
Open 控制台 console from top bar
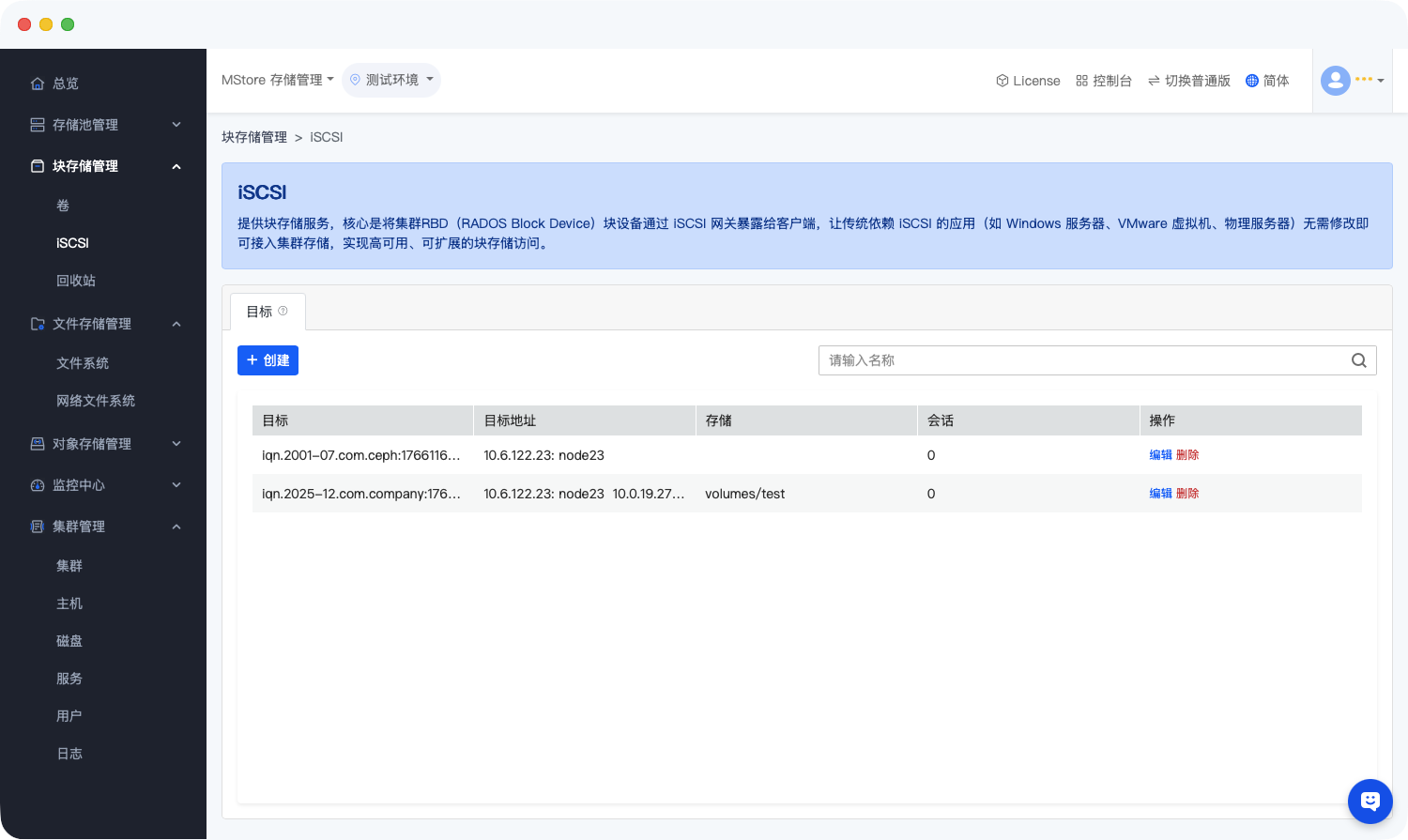[x=1104, y=81]
